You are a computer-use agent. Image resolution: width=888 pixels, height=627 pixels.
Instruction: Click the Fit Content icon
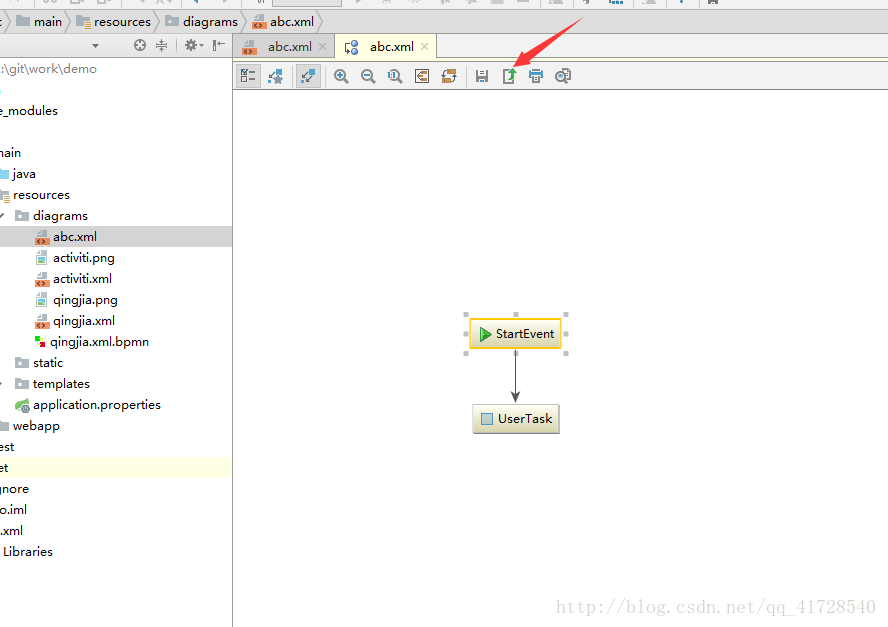(x=422, y=76)
